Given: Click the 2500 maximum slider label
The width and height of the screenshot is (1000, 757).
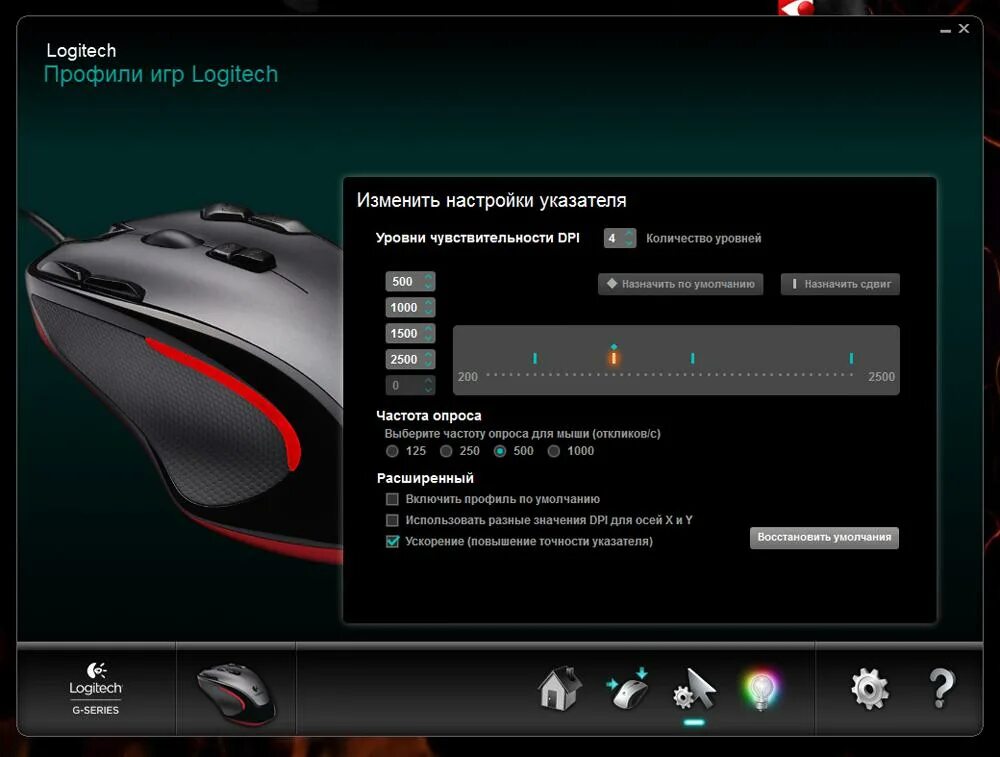Looking at the screenshot, I should tap(881, 377).
